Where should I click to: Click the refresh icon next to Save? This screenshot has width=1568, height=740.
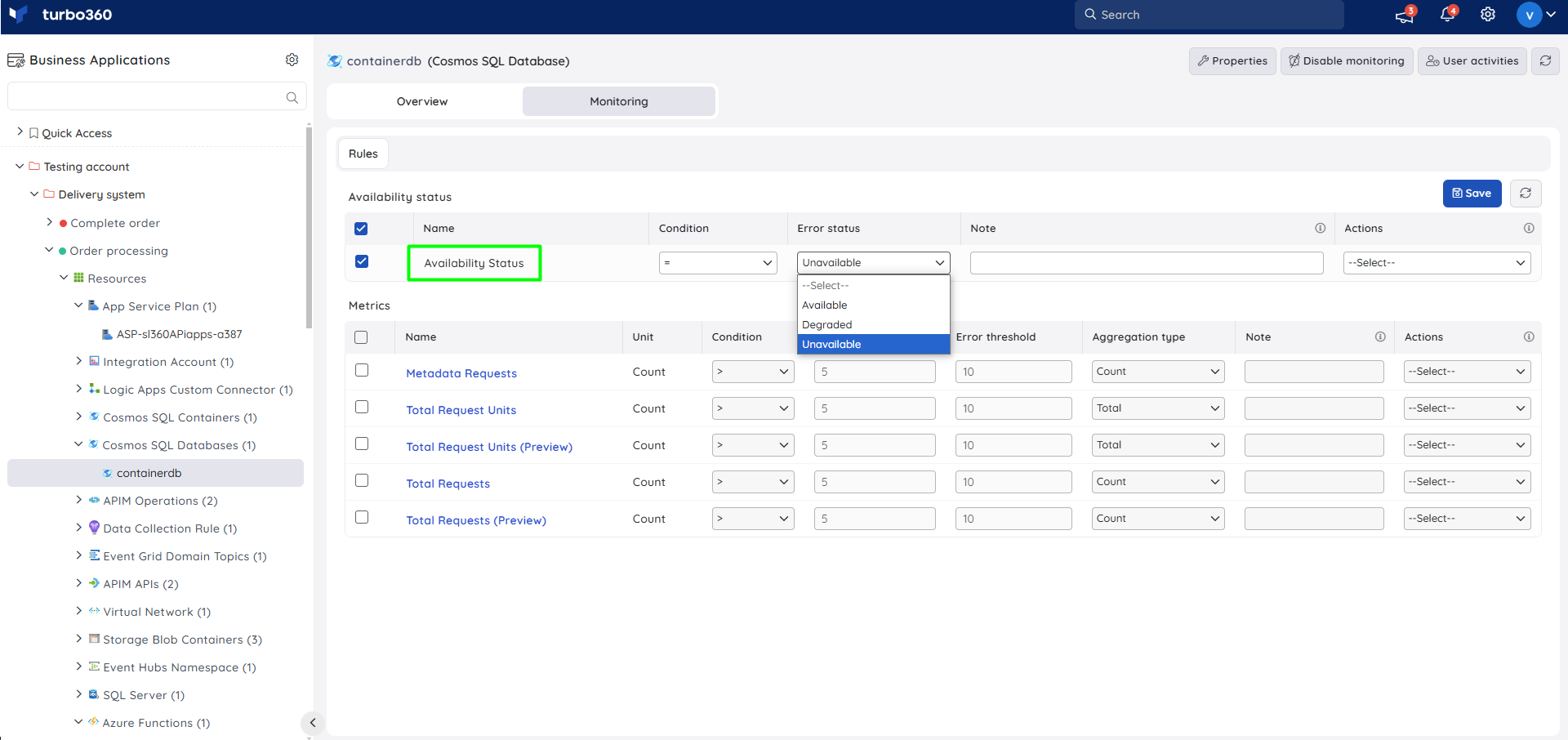tap(1525, 194)
